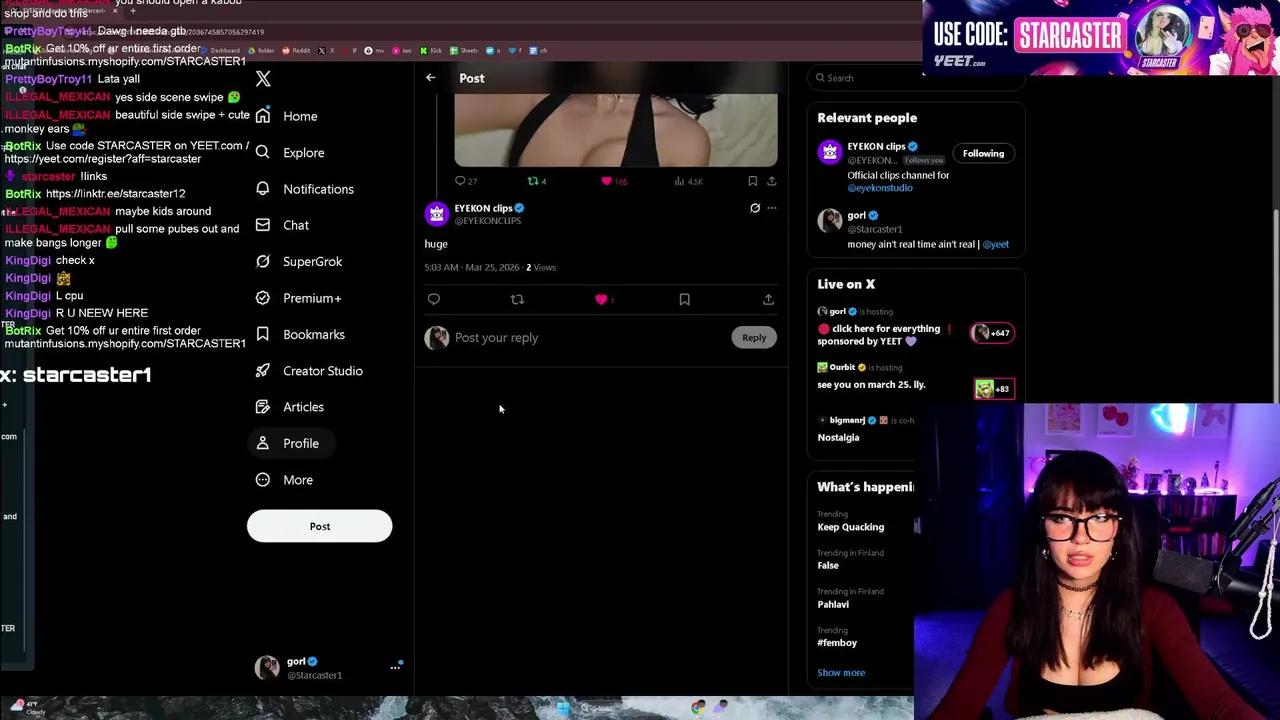Open Reddit bookmark in browser bar
The height and width of the screenshot is (720, 1280).
(295, 50)
